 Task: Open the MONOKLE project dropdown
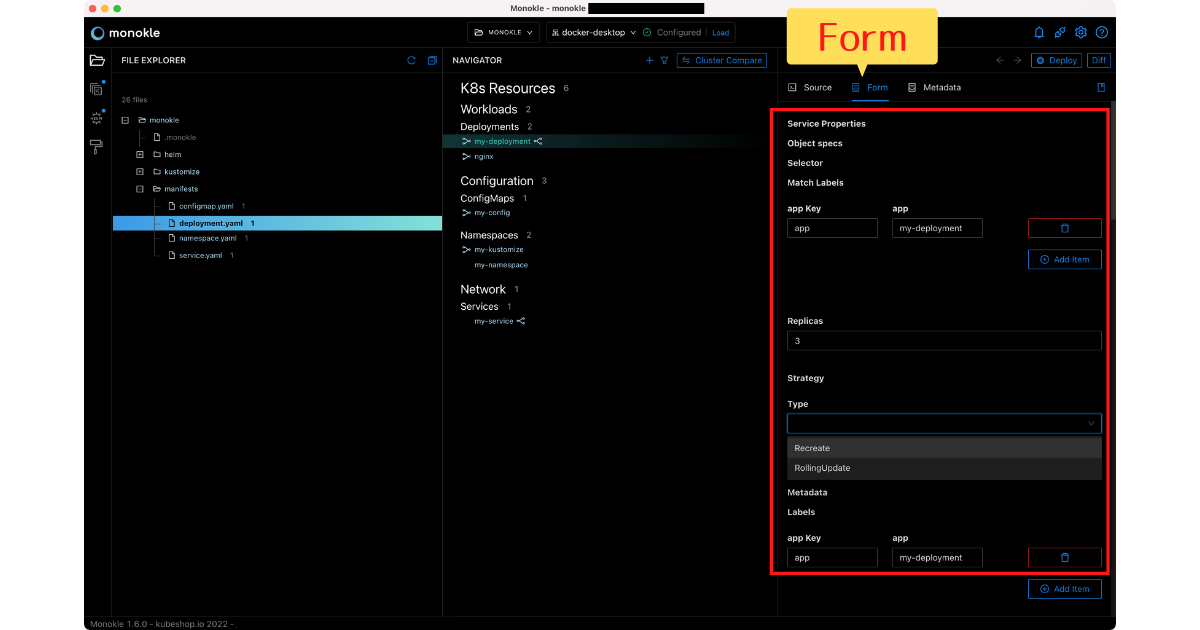coord(503,32)
